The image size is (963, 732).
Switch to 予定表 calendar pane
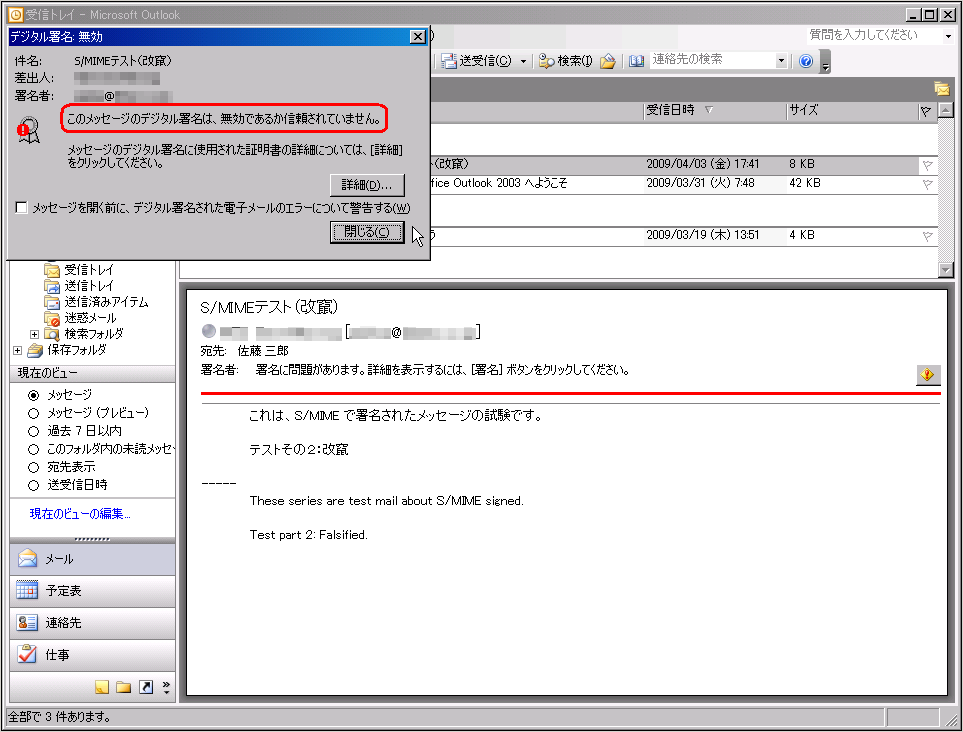pyautogui.click(x=92, y=591)
